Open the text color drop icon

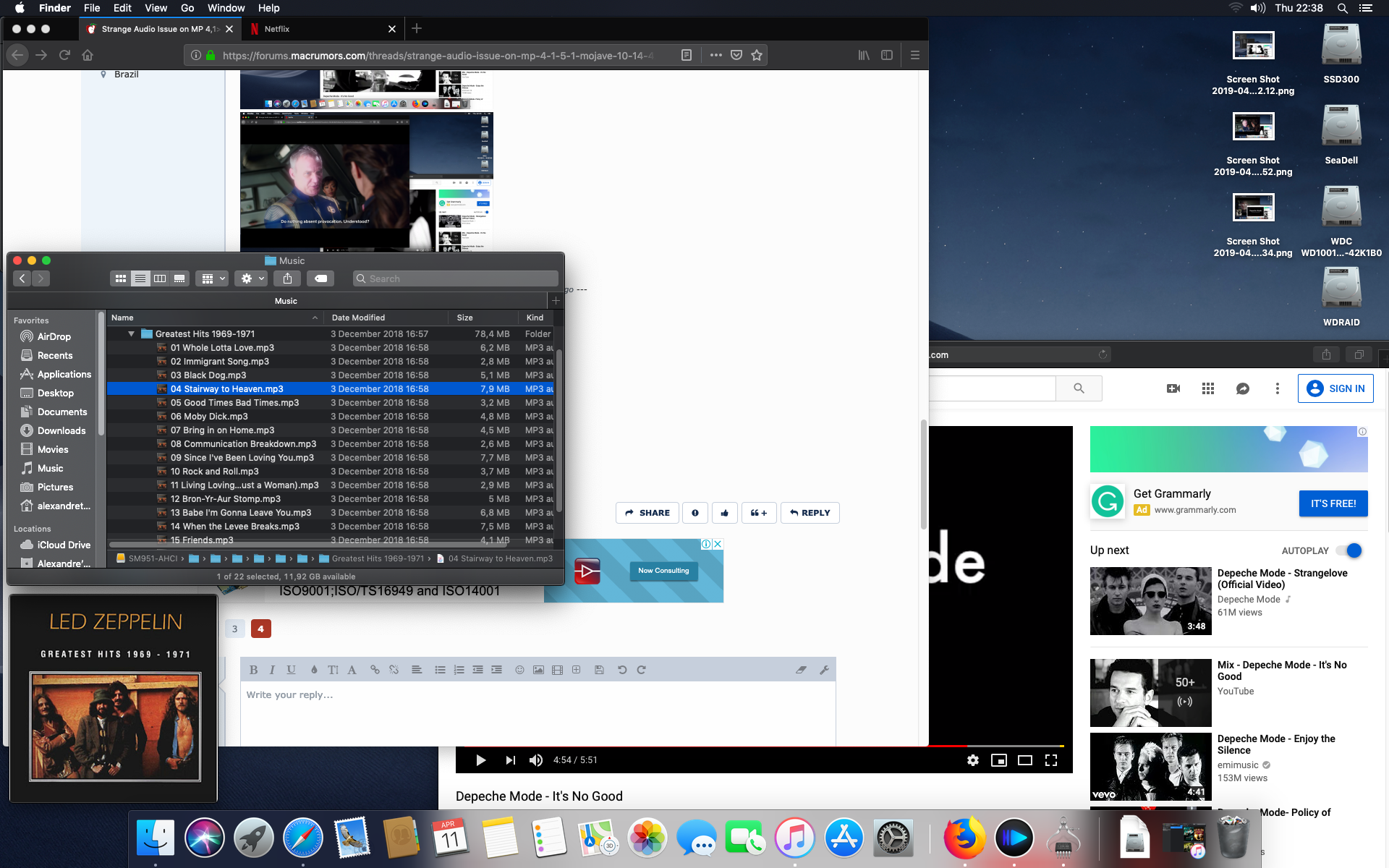314,670
